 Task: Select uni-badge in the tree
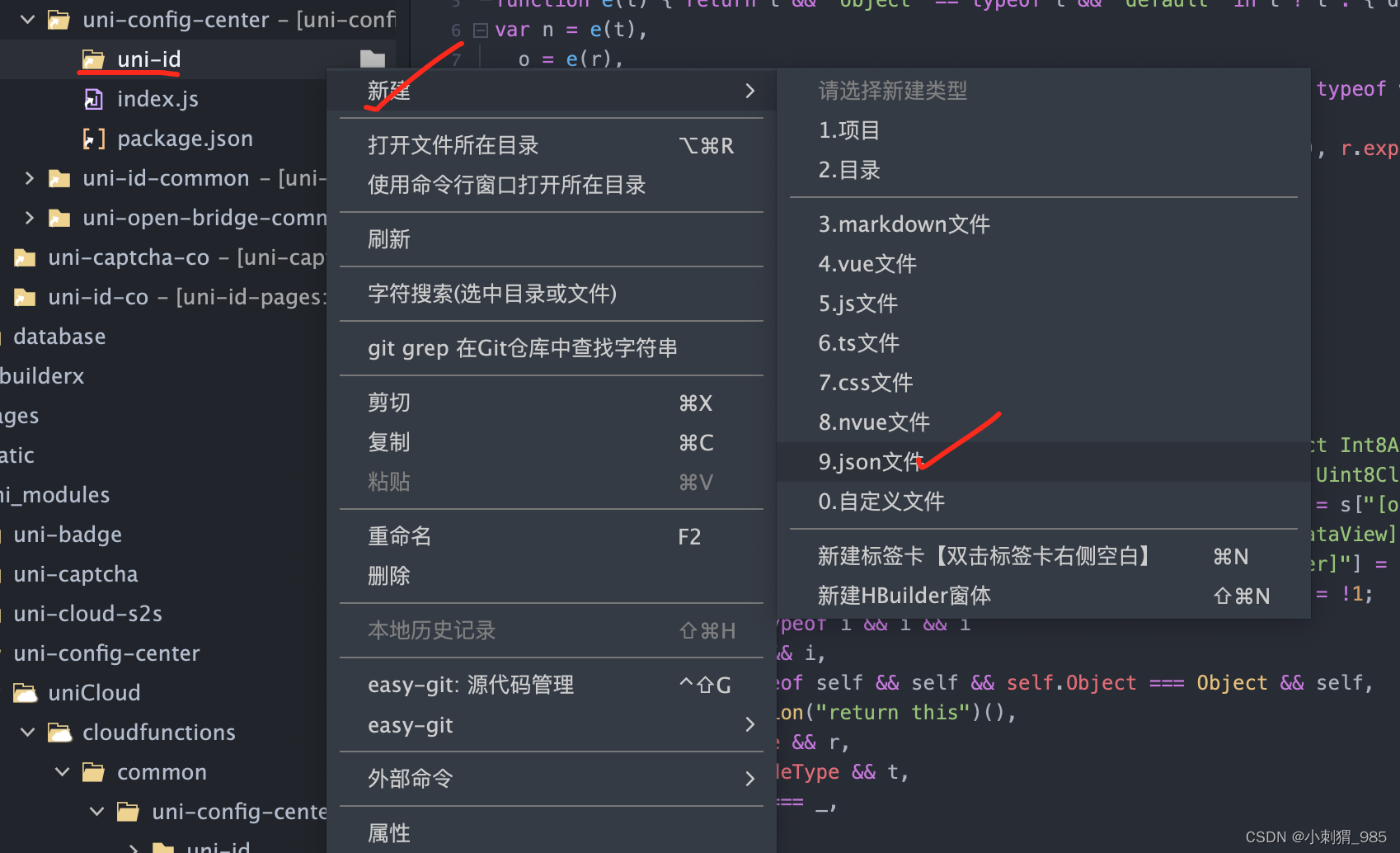[x=68, y=535]
